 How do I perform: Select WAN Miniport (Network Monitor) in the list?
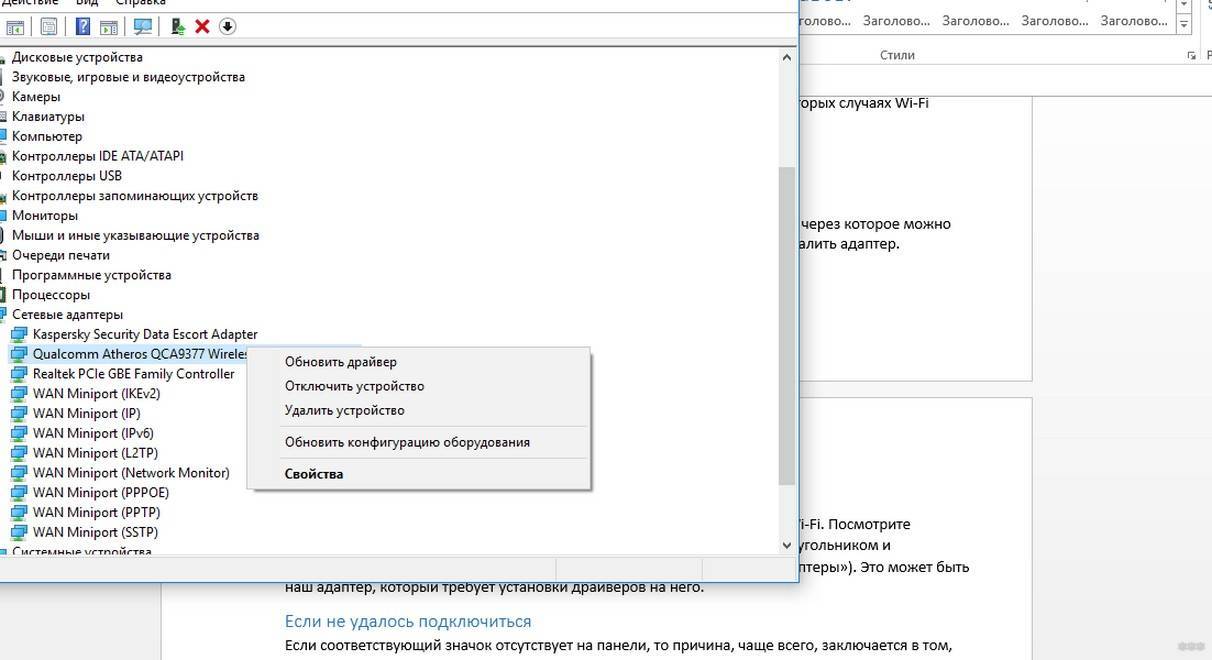click(131, 473)
